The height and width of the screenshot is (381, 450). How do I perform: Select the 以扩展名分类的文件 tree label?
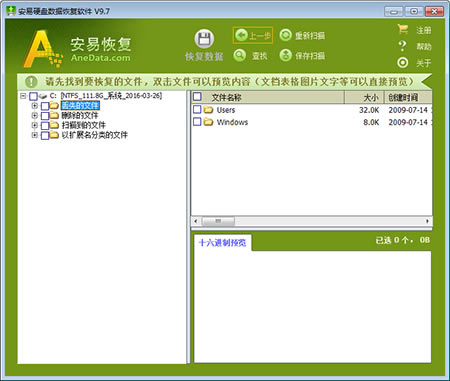(x=95, y=135)
